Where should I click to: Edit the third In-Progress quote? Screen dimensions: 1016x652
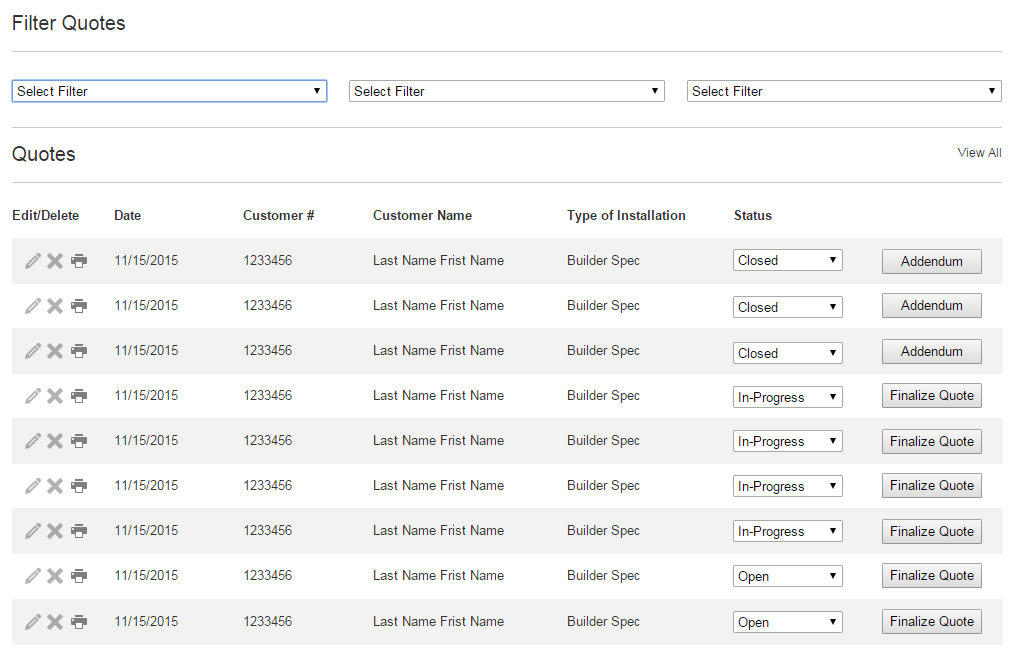point(32,486)
